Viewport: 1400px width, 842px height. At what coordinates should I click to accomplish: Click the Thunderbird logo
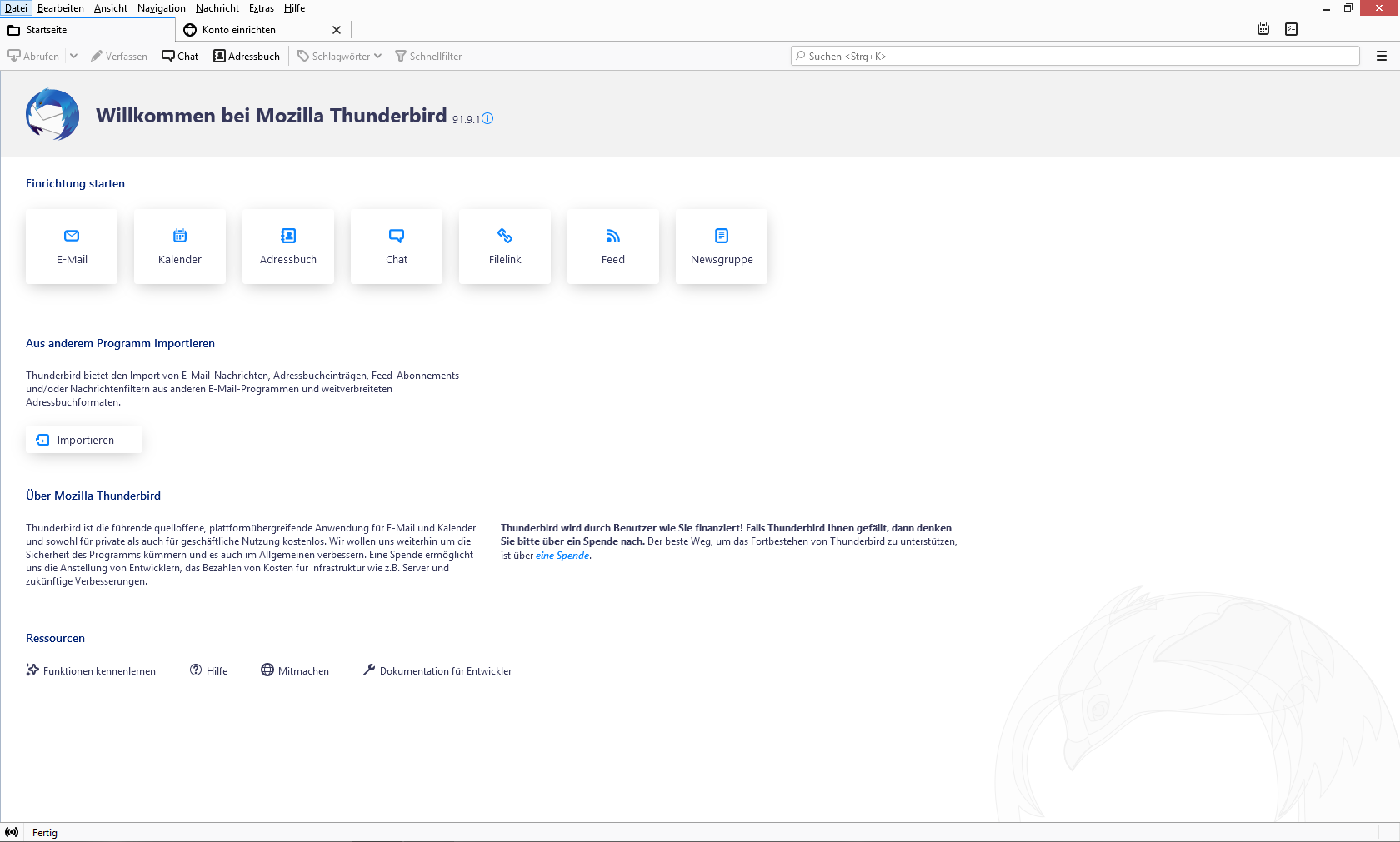(52, 114)
